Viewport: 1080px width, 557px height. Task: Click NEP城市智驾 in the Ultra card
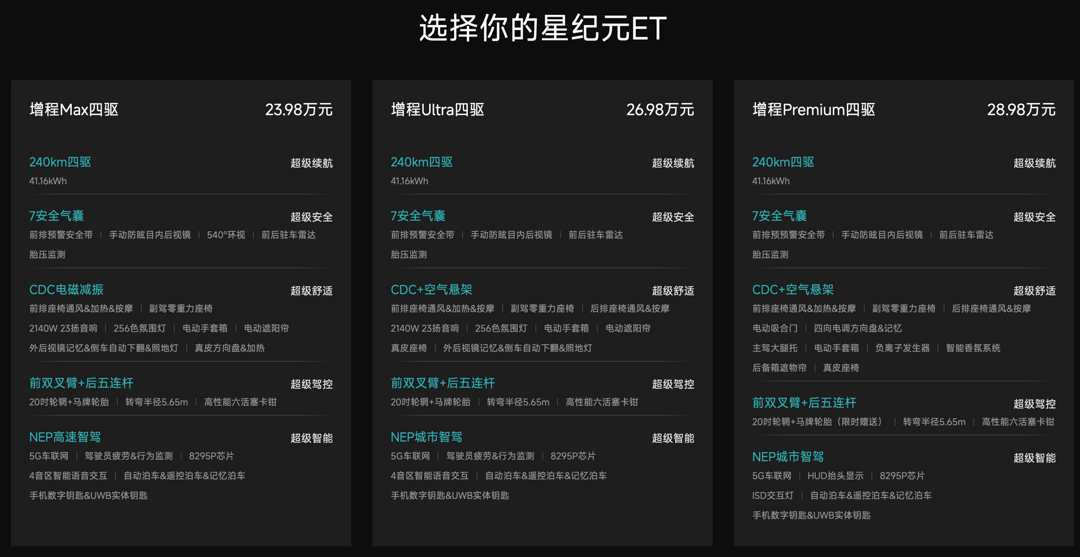click(x=426, y=437)
